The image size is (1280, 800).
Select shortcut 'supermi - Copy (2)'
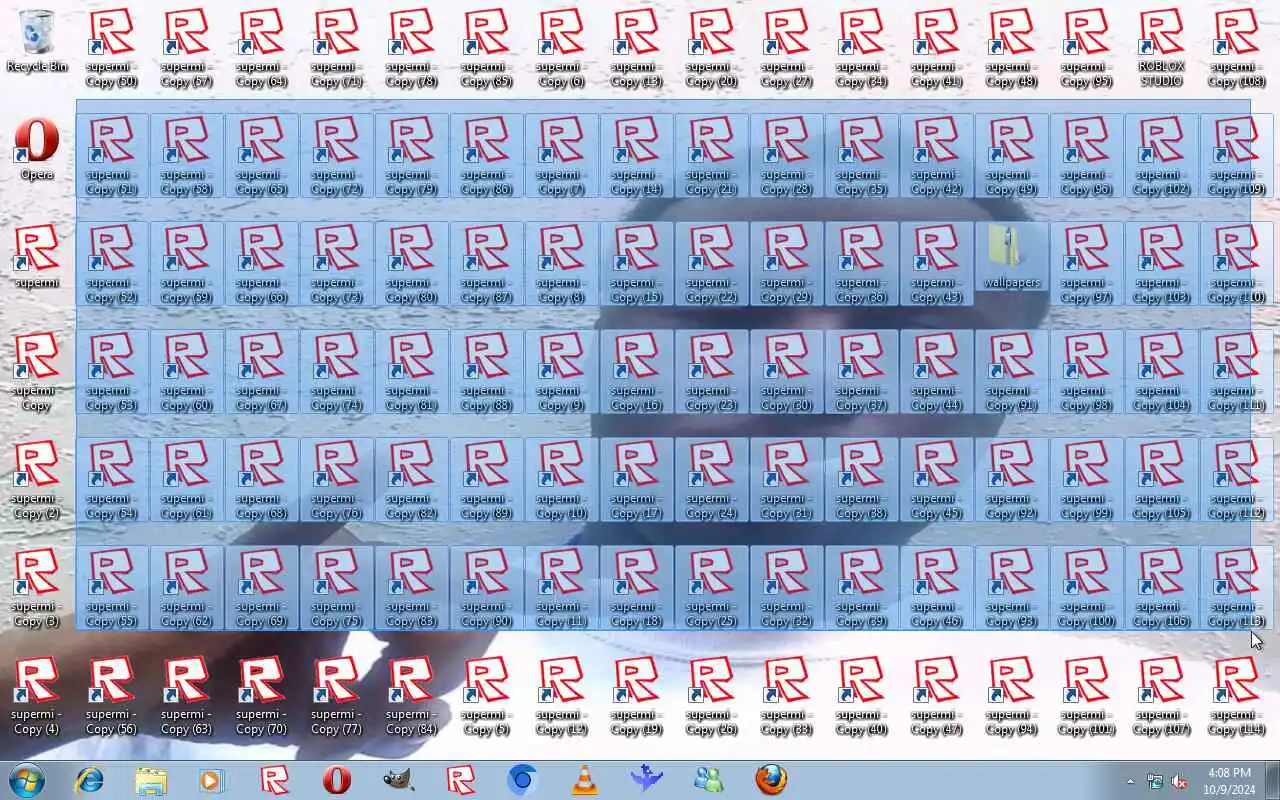click(x=37, y=480)
